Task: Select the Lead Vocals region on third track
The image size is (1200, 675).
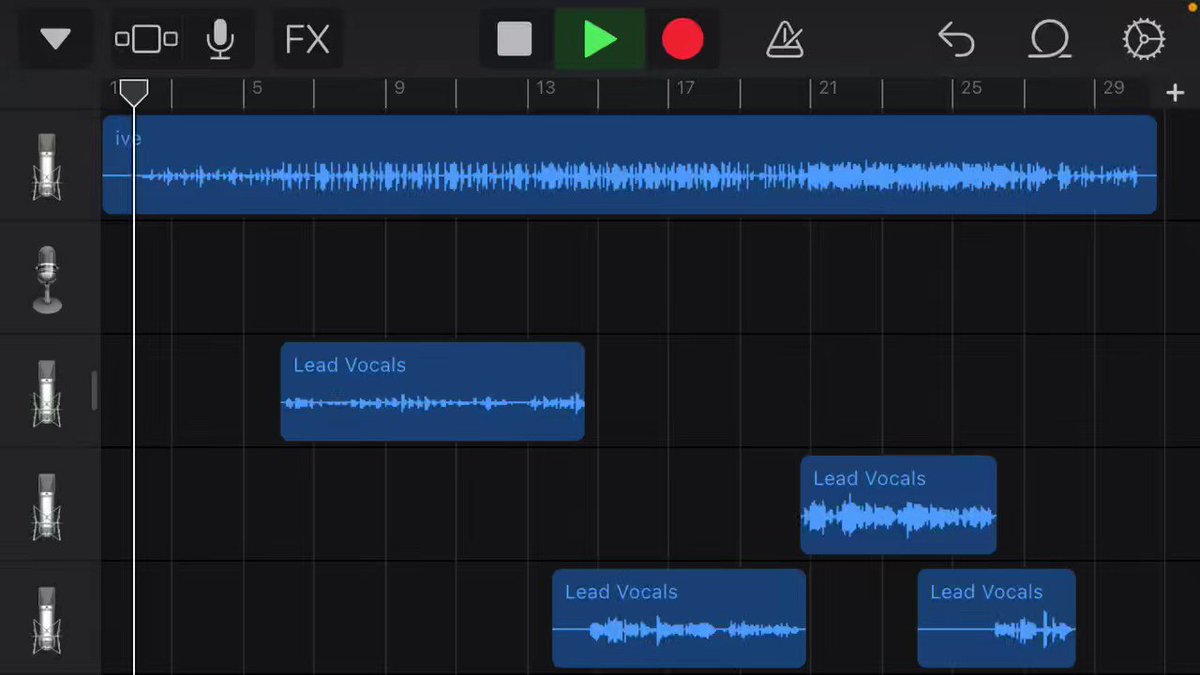Action: [x=432, y=391]
